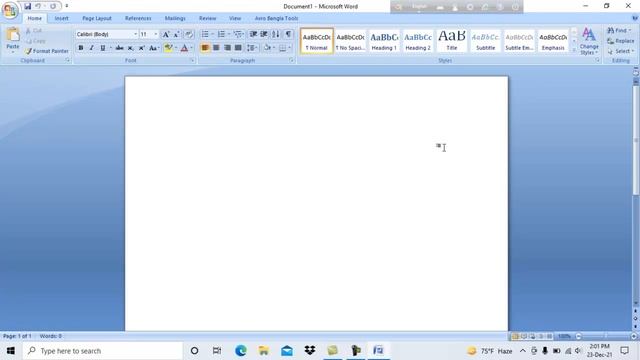640x360 pixels.
Task: Toggle Show/Hide paragraph marks
Action: [x=288, y=34]
